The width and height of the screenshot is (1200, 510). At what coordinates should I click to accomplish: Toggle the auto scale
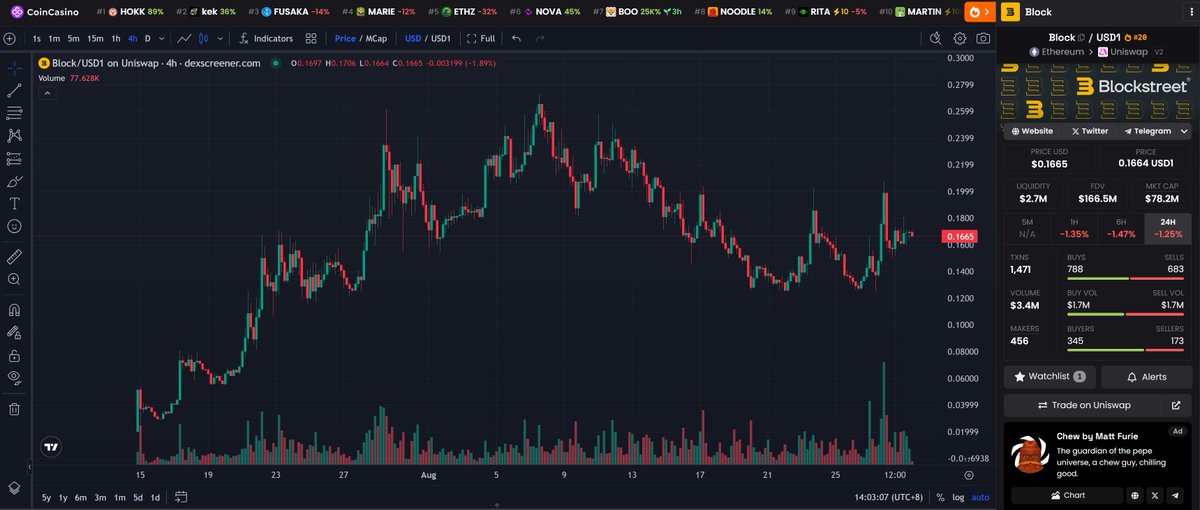click(x=980, y=497)
